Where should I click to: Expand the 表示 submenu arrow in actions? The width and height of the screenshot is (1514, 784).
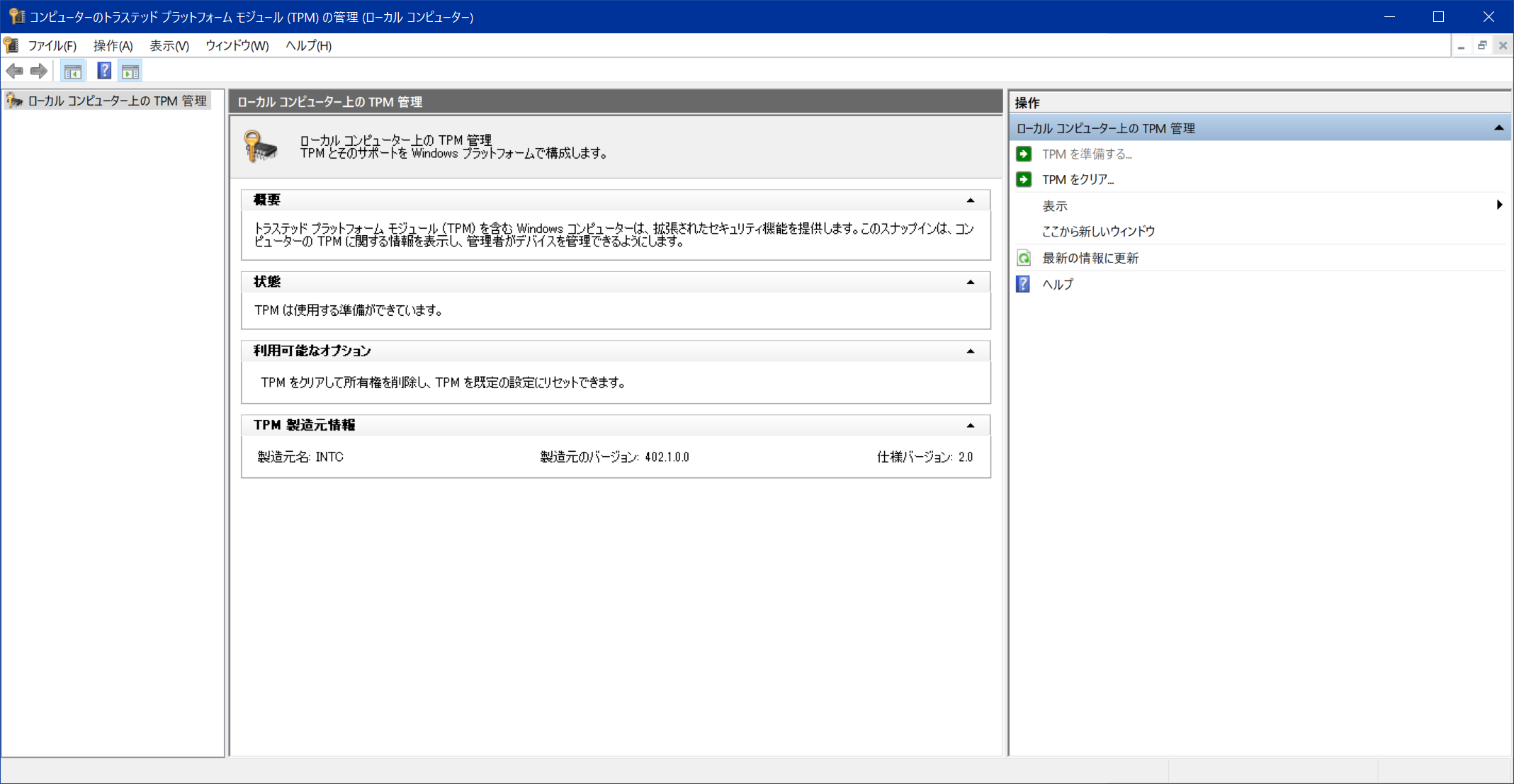tap(1499, 205)
